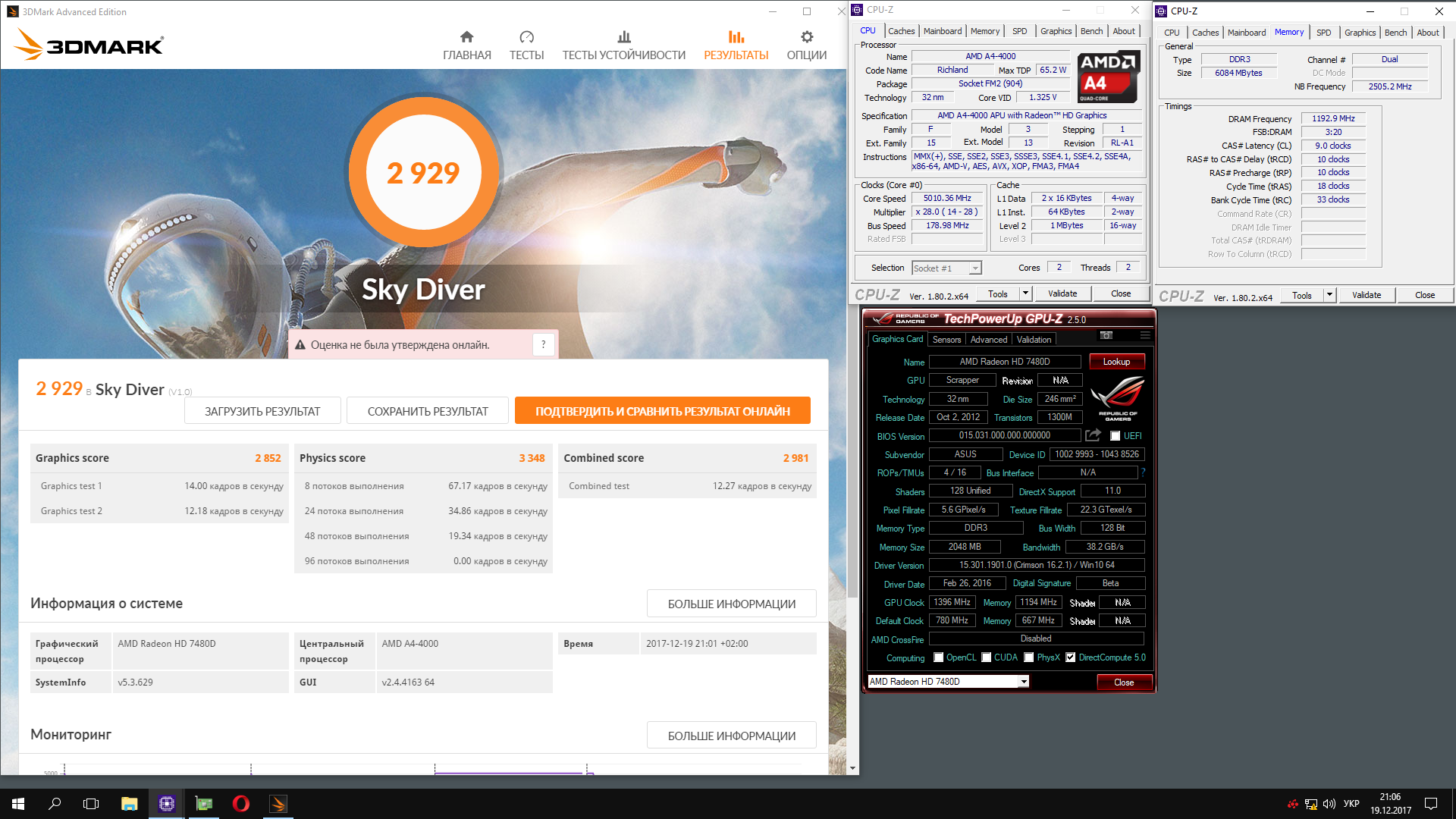Open GPU-Z hamburger menu

[1144, 335]
